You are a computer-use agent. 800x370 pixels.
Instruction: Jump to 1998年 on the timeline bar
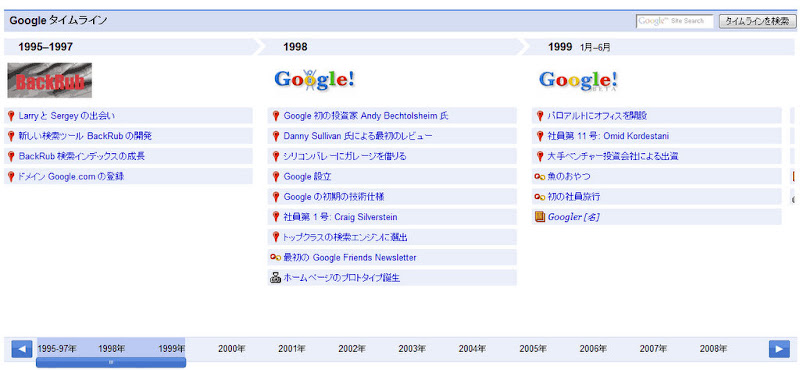(x=112, y=349)
